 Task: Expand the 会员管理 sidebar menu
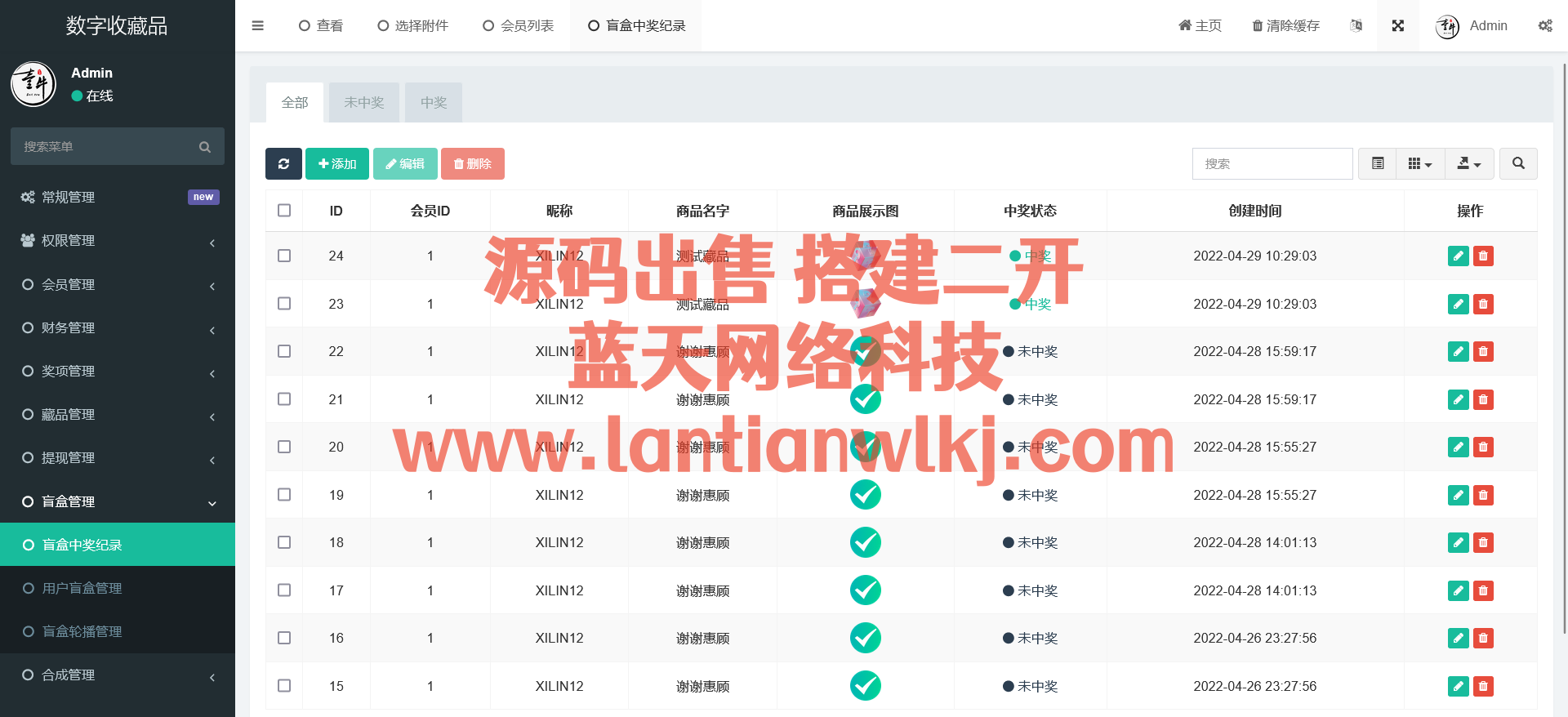118,284
